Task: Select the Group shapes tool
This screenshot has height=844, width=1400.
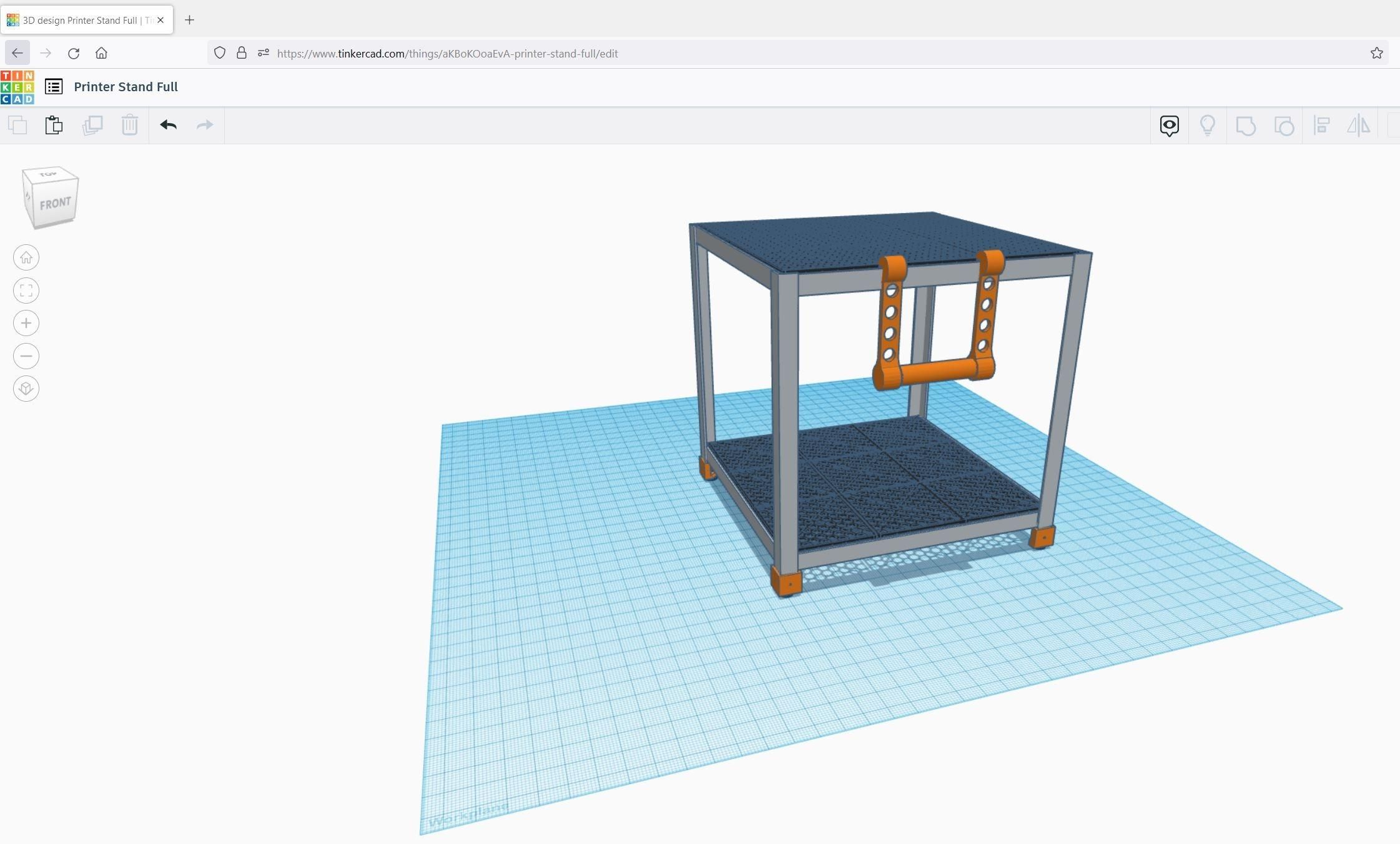Action: point(1245,126)
